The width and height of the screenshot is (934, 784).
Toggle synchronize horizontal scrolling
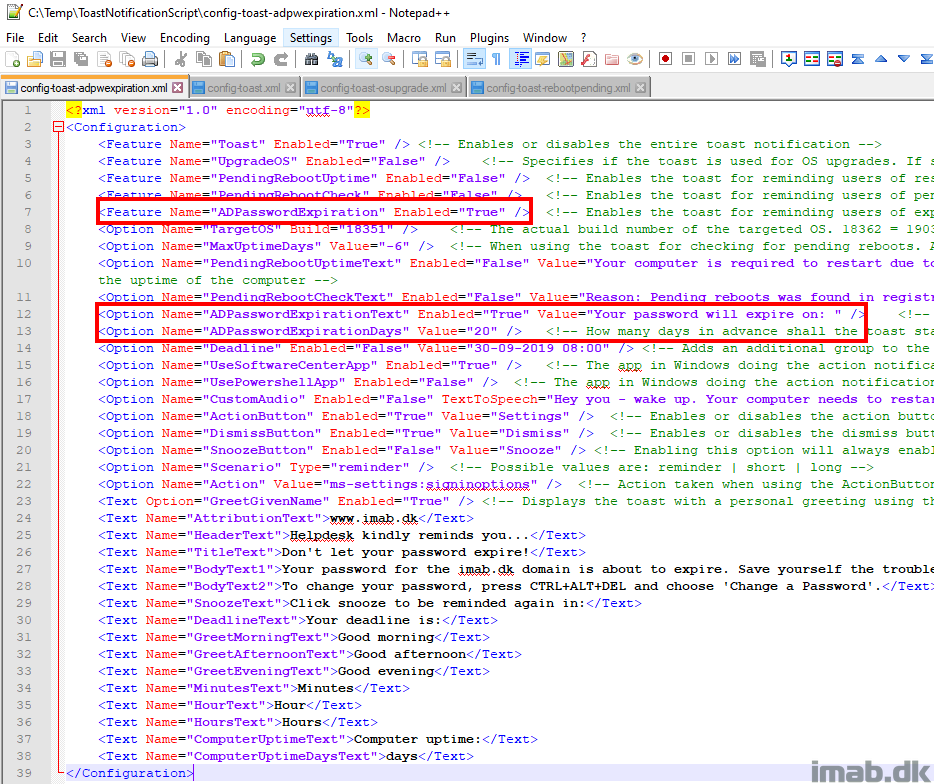tap(443, 59)
